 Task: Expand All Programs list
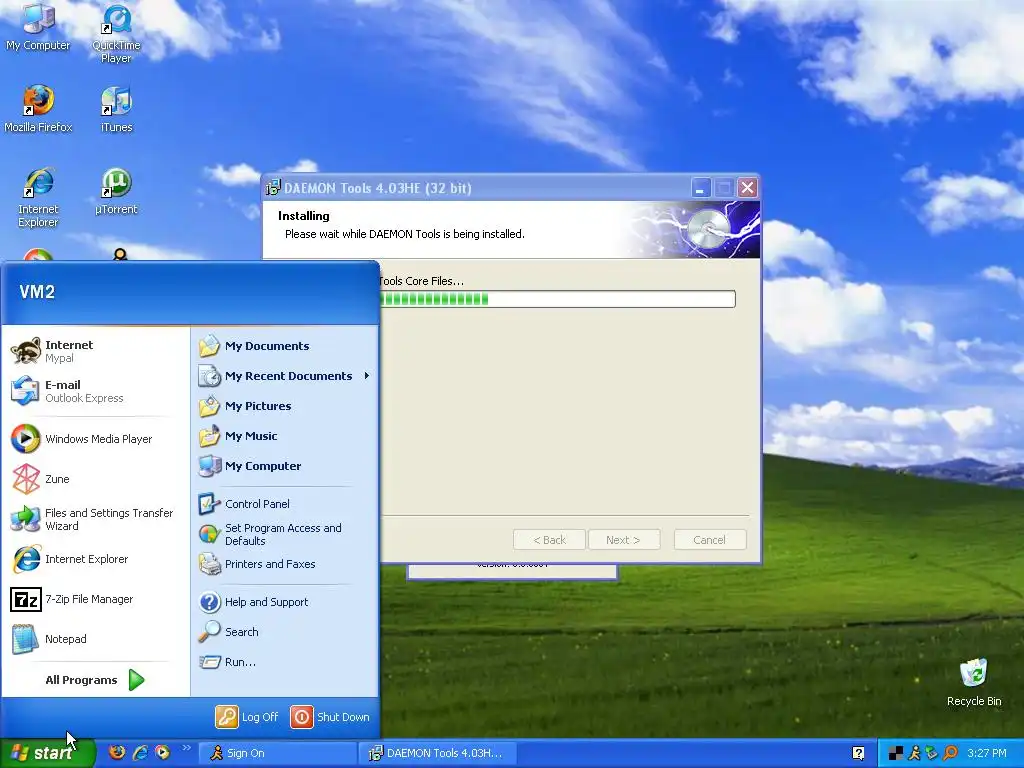tap(95, 680)
